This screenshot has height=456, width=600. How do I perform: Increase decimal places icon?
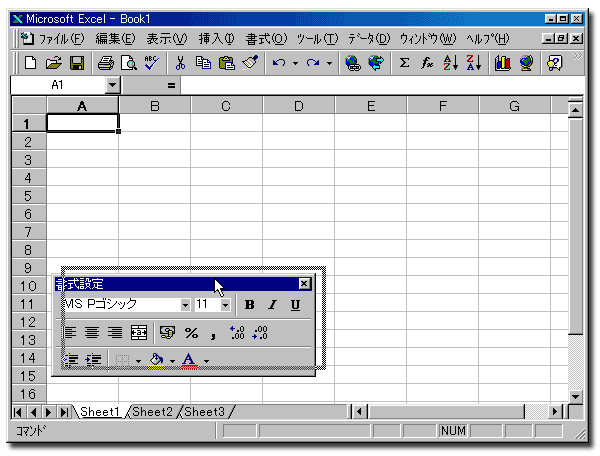click(237, 332)
